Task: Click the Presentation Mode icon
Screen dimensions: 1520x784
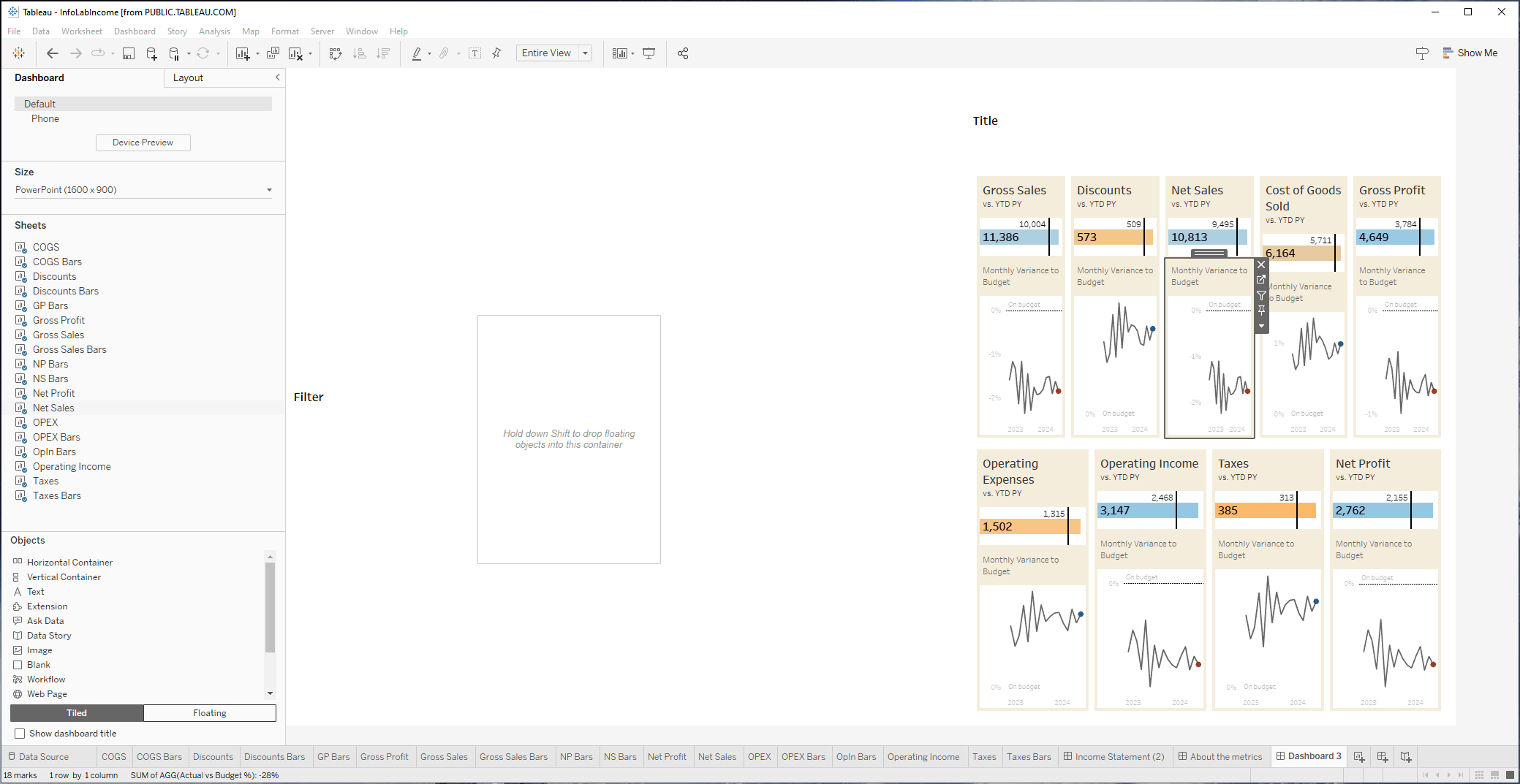Action: 649,53
